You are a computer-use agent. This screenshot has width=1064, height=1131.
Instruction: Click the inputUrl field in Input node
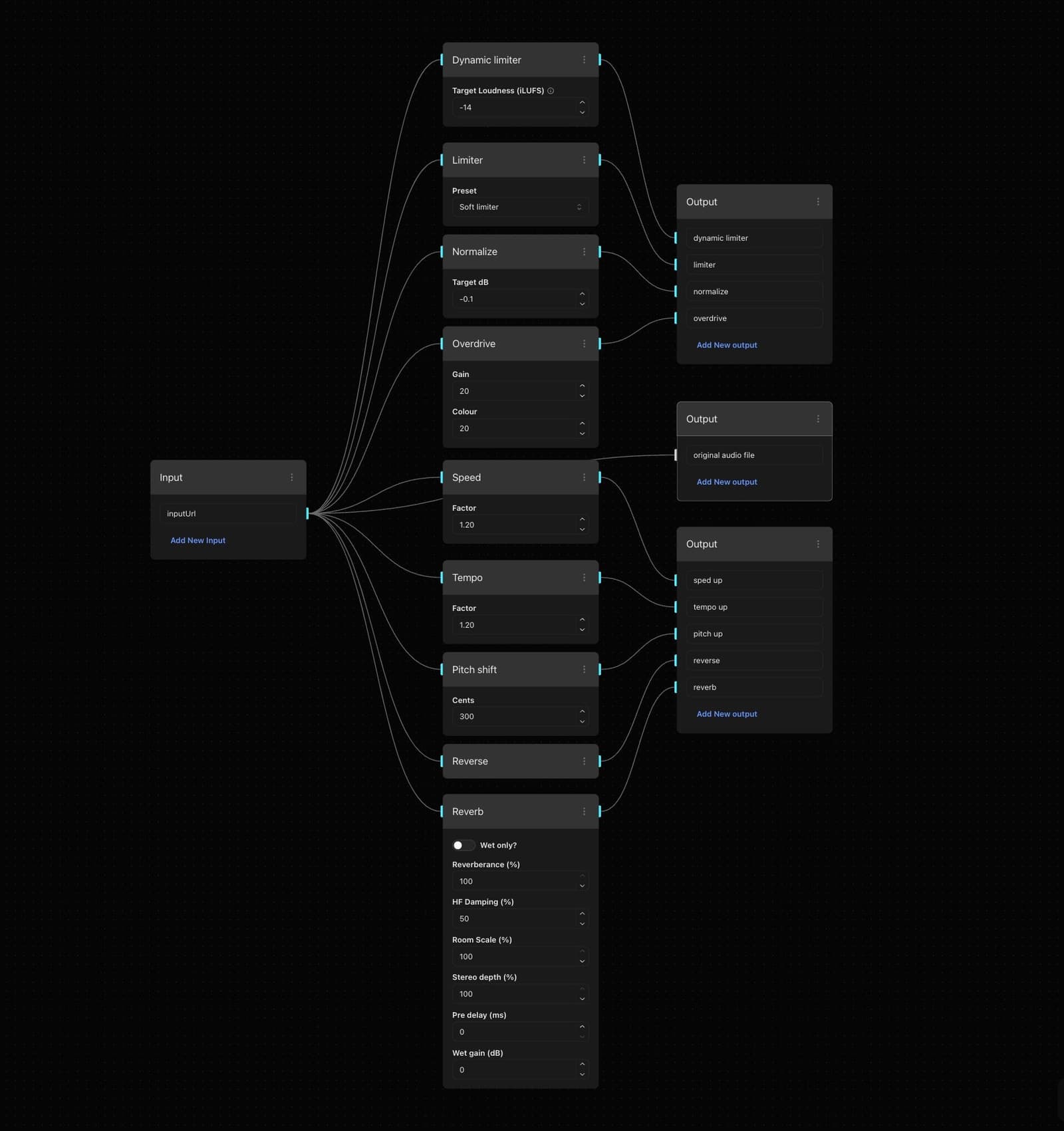pos(227,514)
